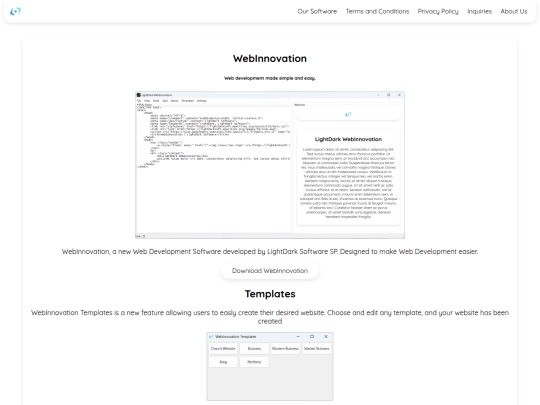Image resolution: width=540 pixels, height=405 pixels.
Task: Click the paragraph starting 'WebInnovation, a new Web Development Software'
Action: pyautogui.click(x=270, y=252)
